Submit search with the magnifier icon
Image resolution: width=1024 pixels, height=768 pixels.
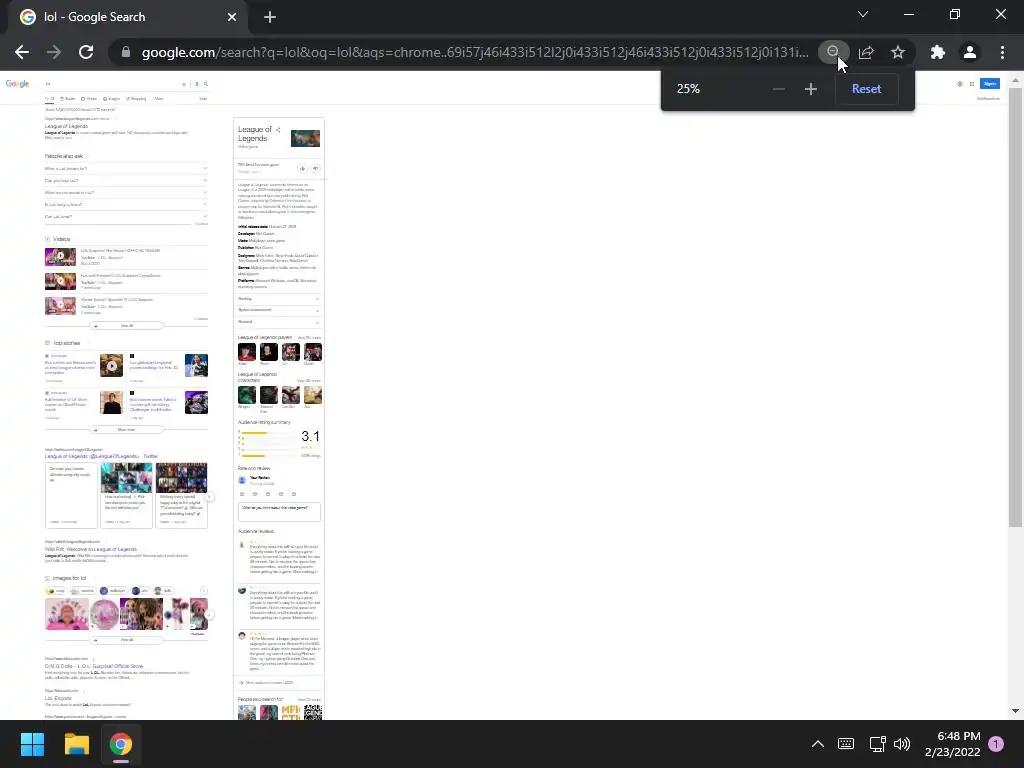[x=206, y=84]
